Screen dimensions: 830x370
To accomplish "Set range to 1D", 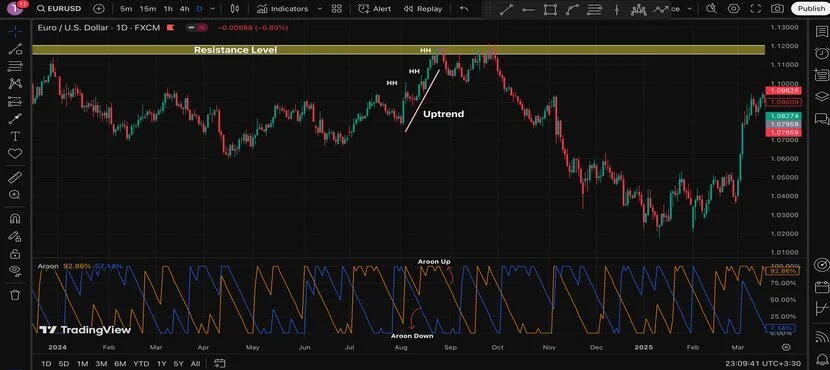I will click(47, 364).
